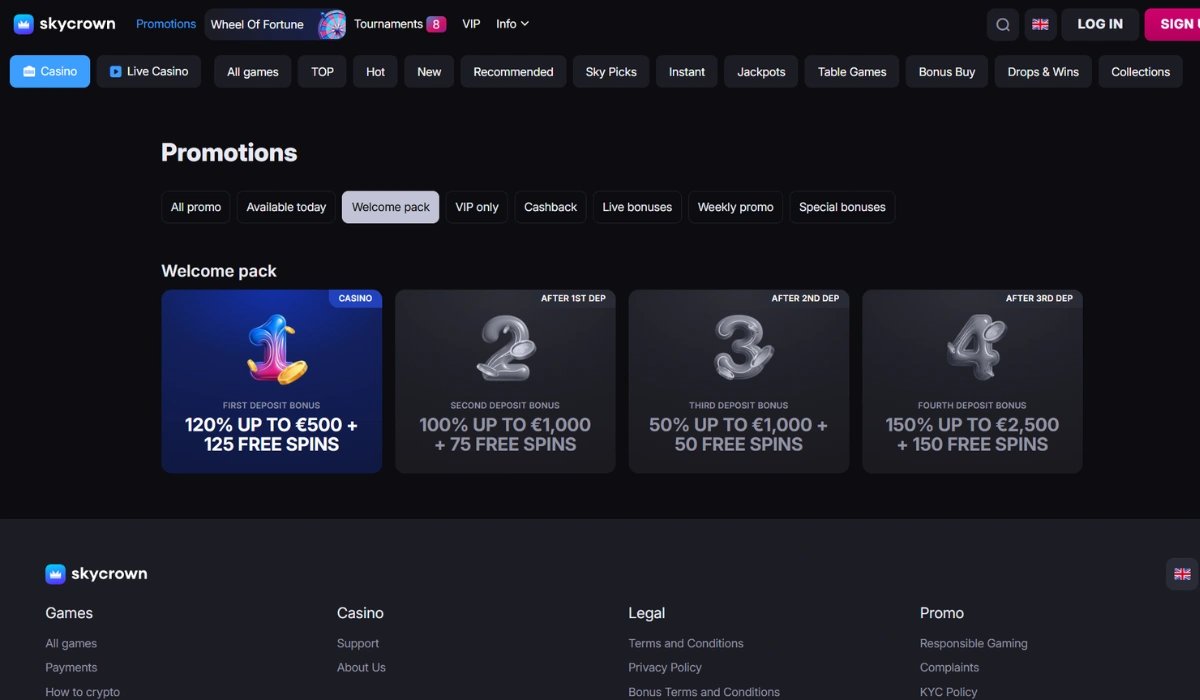Viewport: 1200px width, 700px height.
Task: Open the Responsible Gaming link
Action: coord(973,643)
